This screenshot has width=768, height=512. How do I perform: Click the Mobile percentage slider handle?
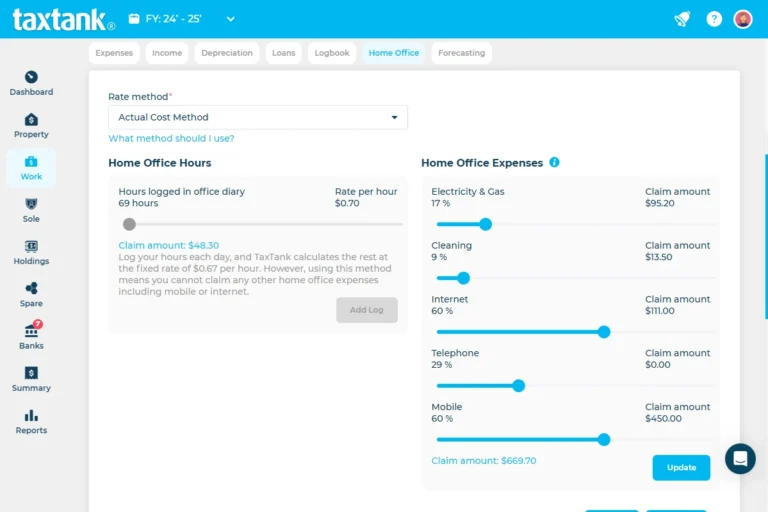coord(604,439)
